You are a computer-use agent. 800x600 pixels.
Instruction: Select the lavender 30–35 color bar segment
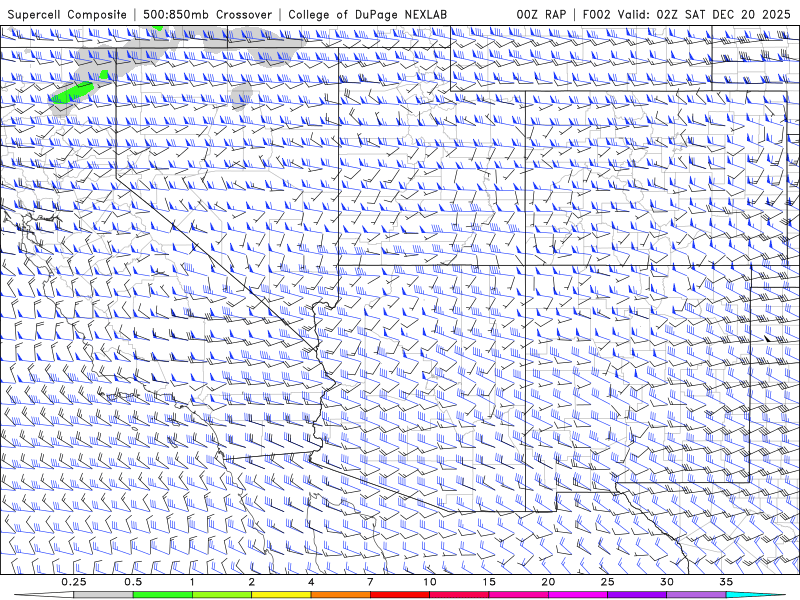(x=696, y=595)
